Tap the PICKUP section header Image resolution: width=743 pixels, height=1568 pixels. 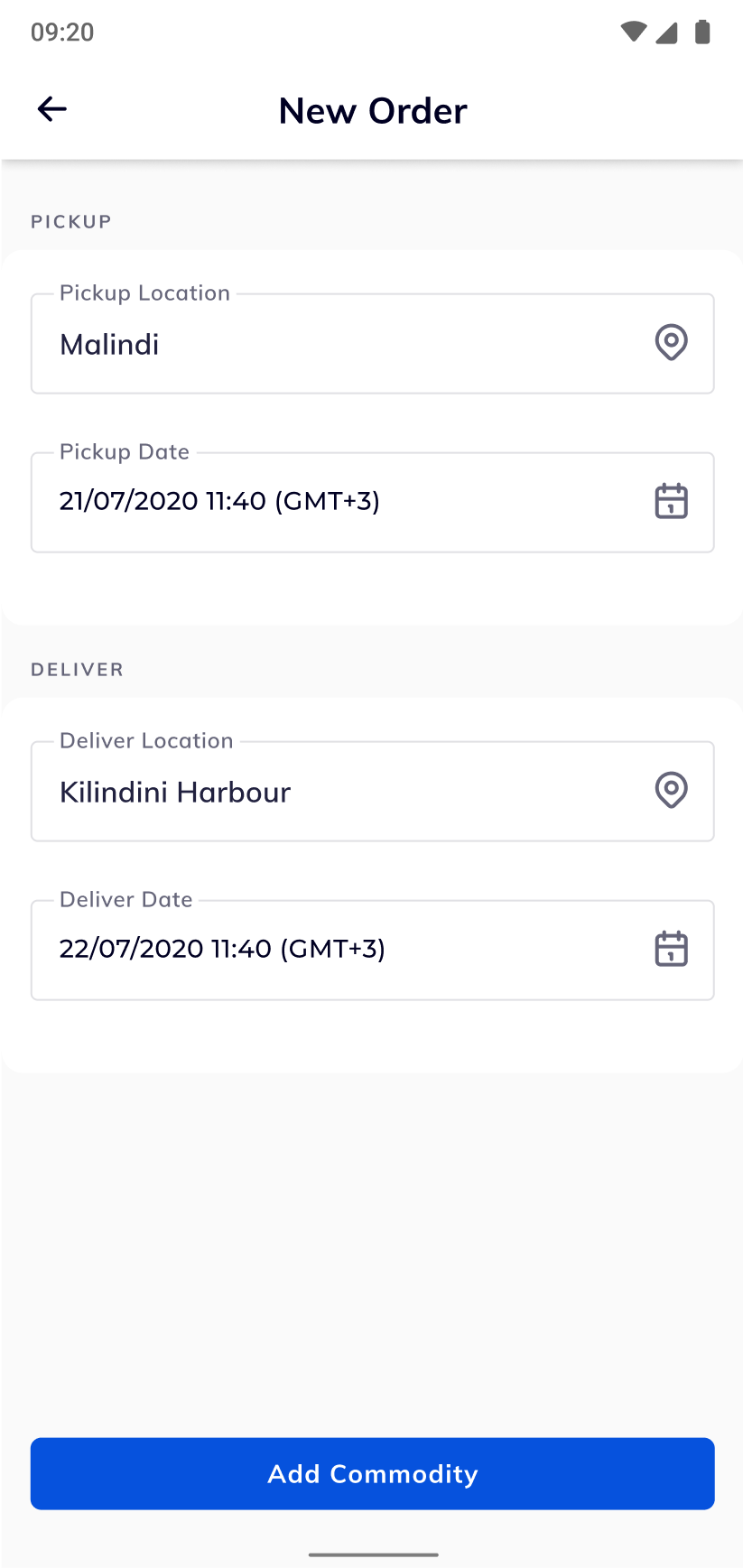pos(71,222)
